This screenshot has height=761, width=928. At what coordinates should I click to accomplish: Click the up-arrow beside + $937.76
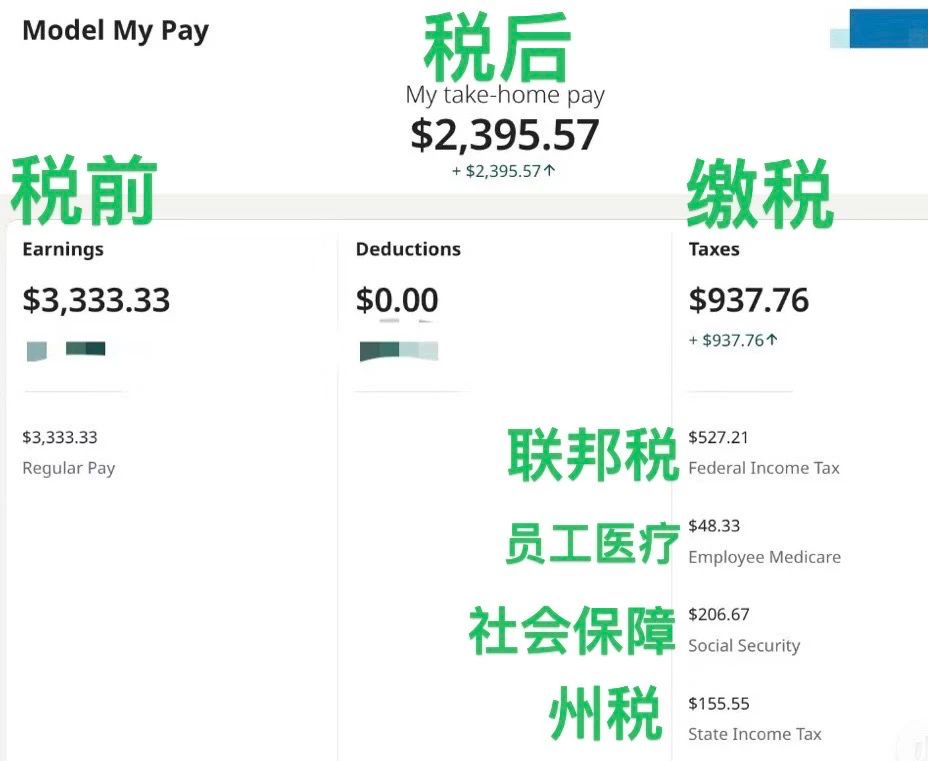tap(772, 340)
